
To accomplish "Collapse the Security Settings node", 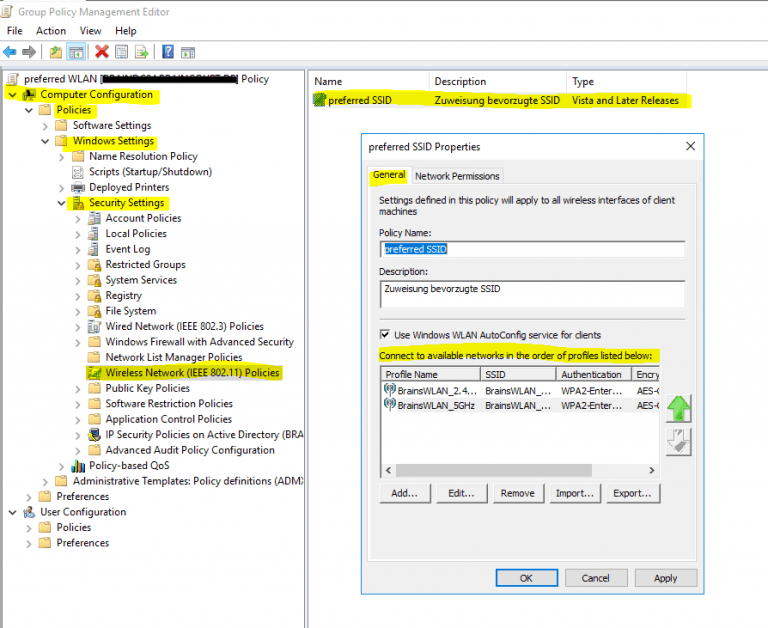I will pos(61,203).
